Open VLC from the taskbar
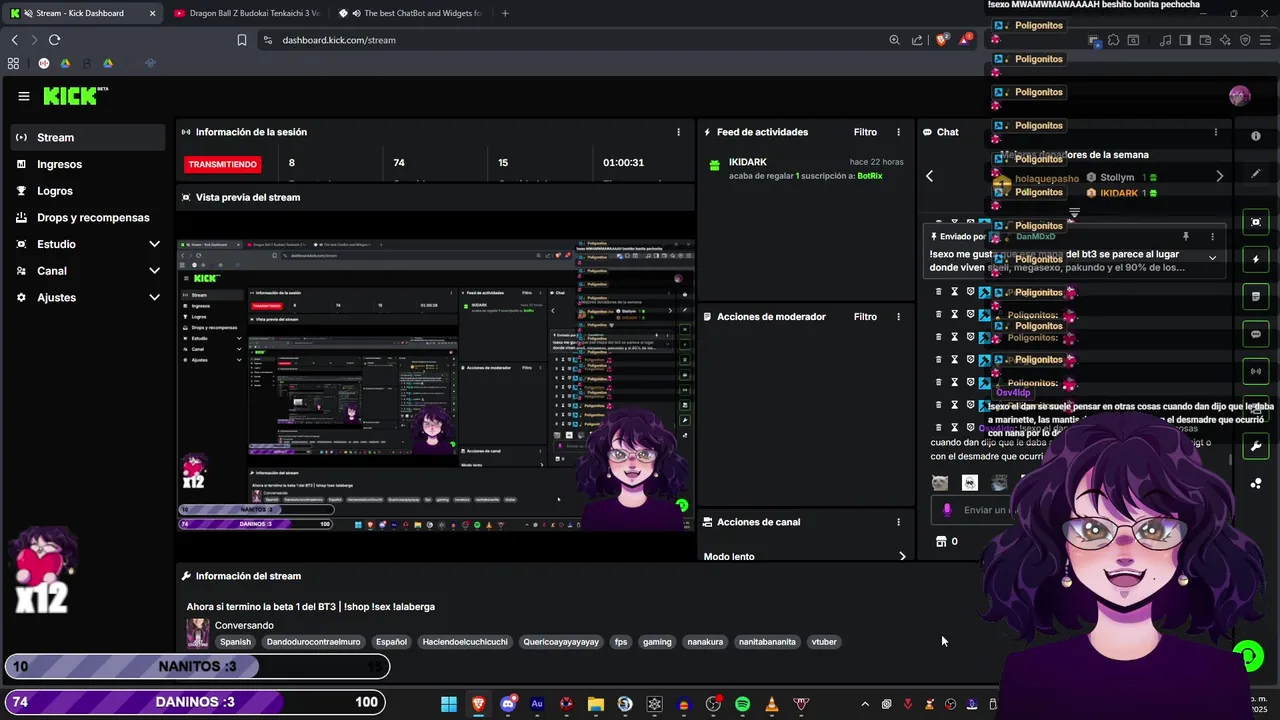Viewport: 1280px width, 720px height. point(771,704)
